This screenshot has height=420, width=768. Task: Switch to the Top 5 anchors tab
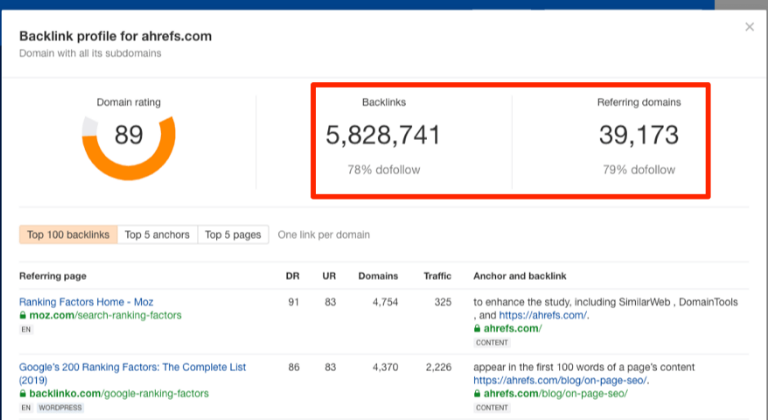[x=157, y=235]
